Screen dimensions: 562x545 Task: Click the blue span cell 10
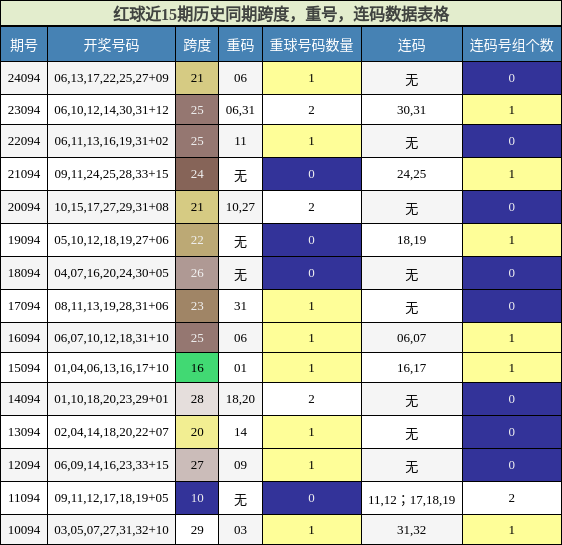tap(197, 498)
